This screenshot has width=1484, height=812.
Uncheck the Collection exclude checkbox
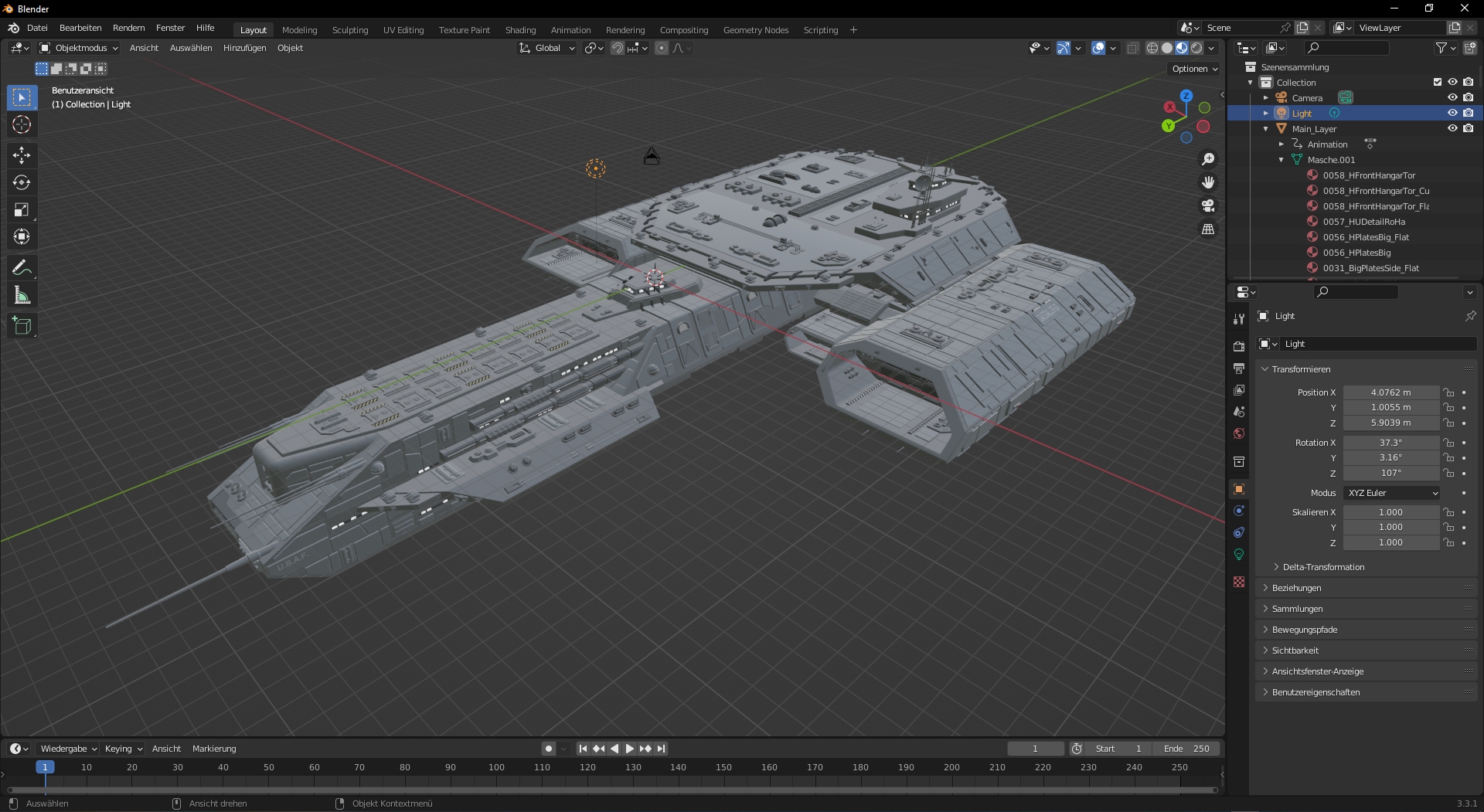(x=1437, y=82)
